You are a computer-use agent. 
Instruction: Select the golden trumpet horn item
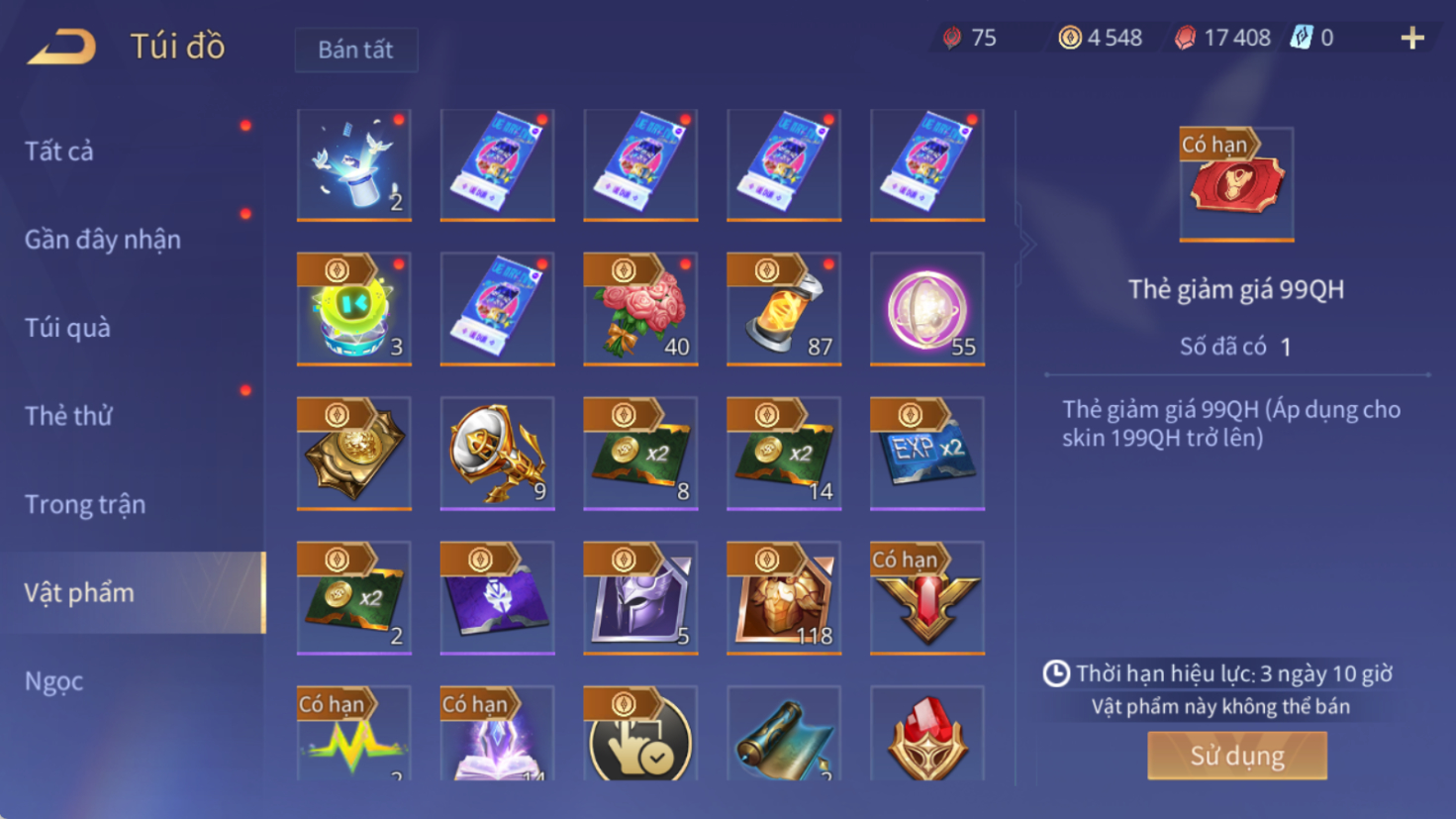pos(497,454)
